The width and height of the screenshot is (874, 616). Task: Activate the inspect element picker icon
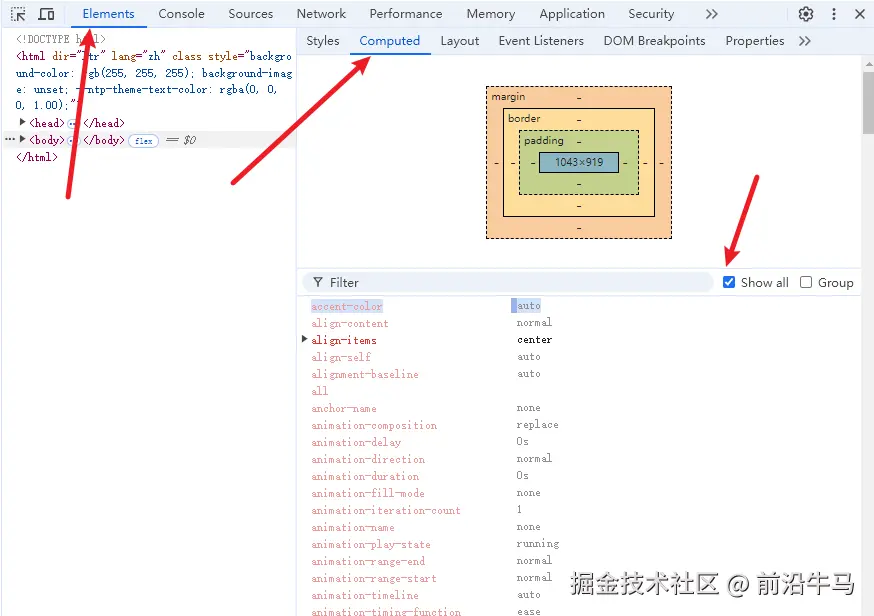(18, 14)
